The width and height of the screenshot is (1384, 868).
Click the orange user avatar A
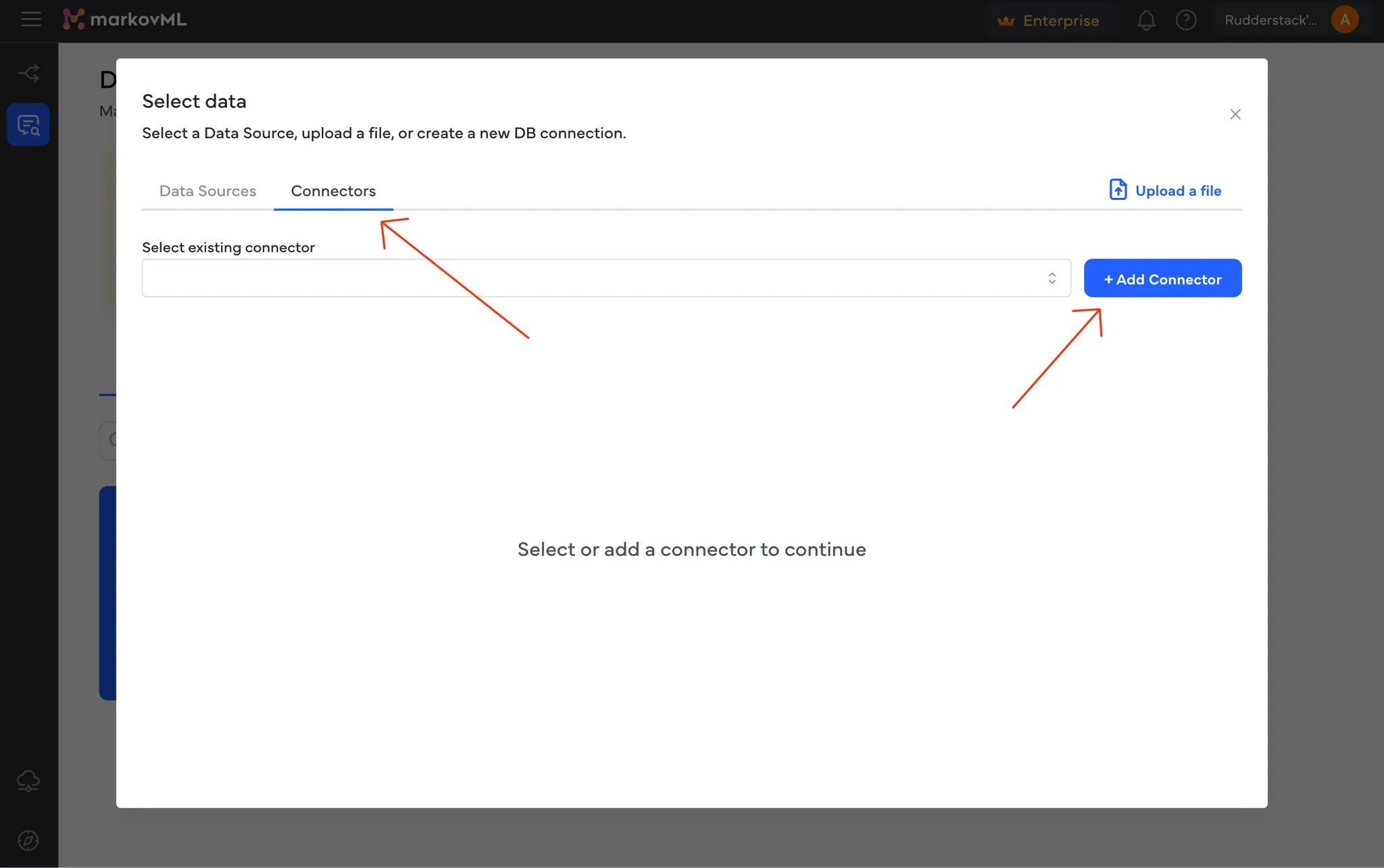1344,20
